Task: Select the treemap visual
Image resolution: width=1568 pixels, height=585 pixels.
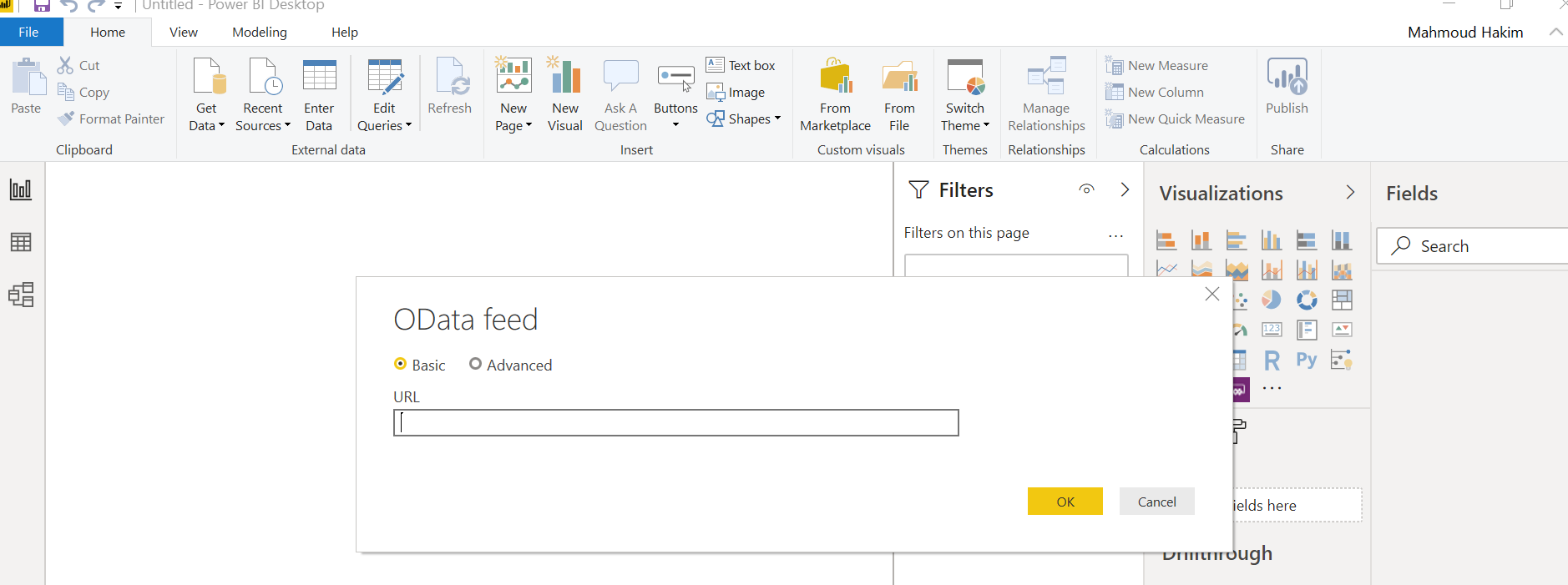Action: (x=1342, y=300)
